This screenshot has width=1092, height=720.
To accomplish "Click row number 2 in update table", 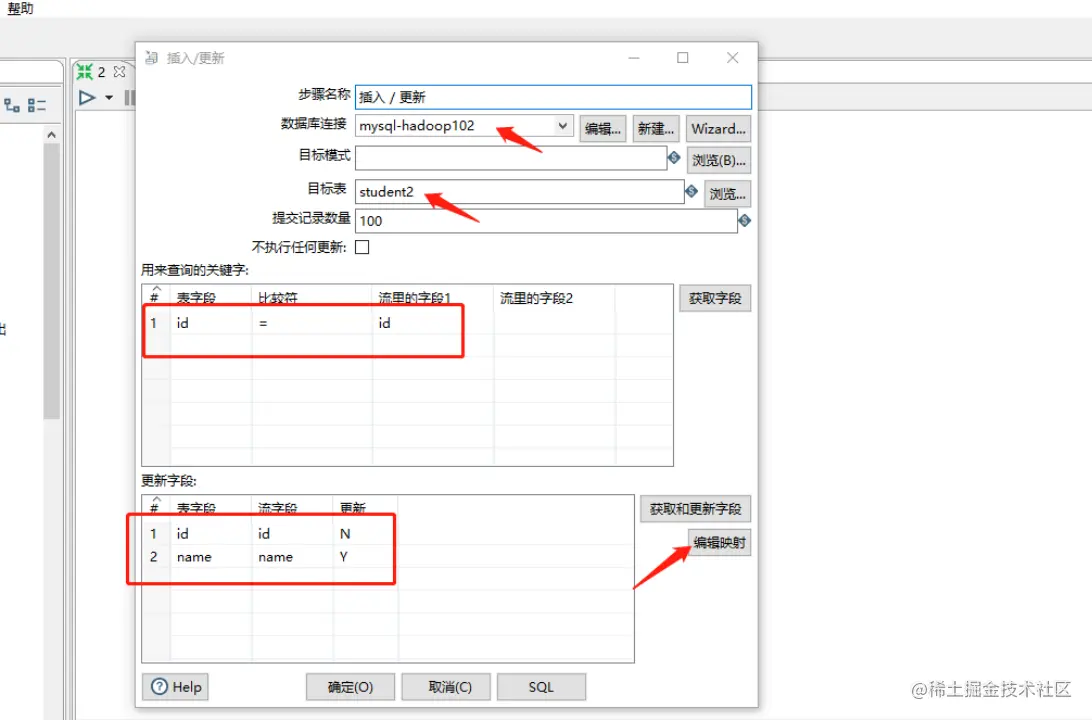I will tap(154, 557).
